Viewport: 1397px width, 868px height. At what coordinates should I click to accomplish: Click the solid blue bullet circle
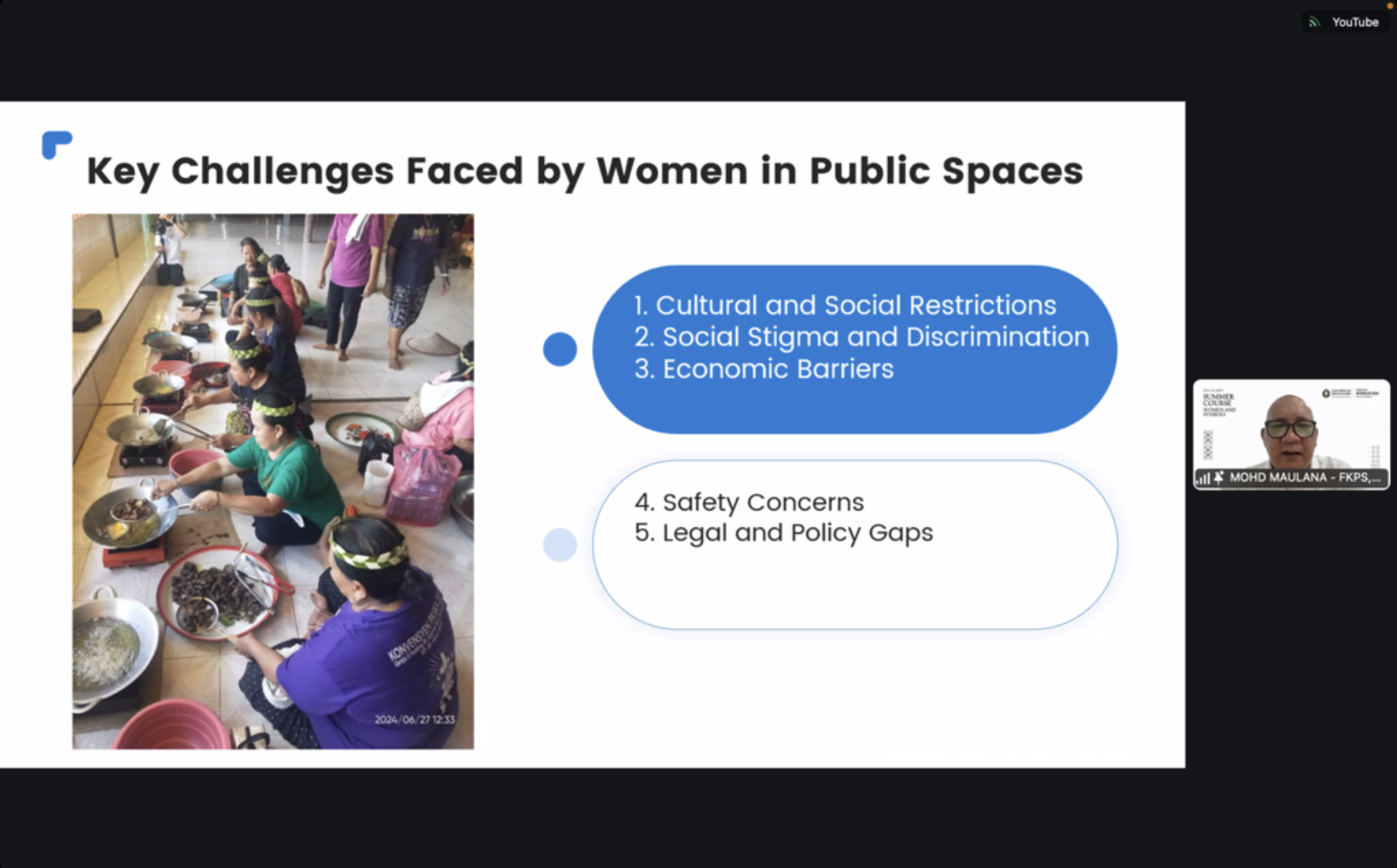(x=559, y=349)
